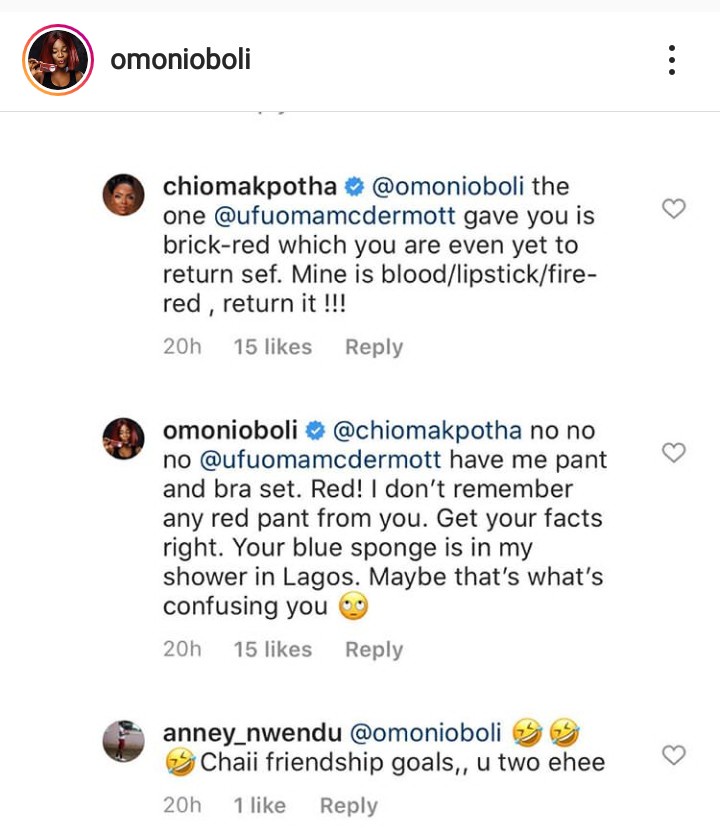The height and width of the screenshot is (836, 720).
Task: Reply to anney_nwendu's comment
Action: (x=348, y=805)
